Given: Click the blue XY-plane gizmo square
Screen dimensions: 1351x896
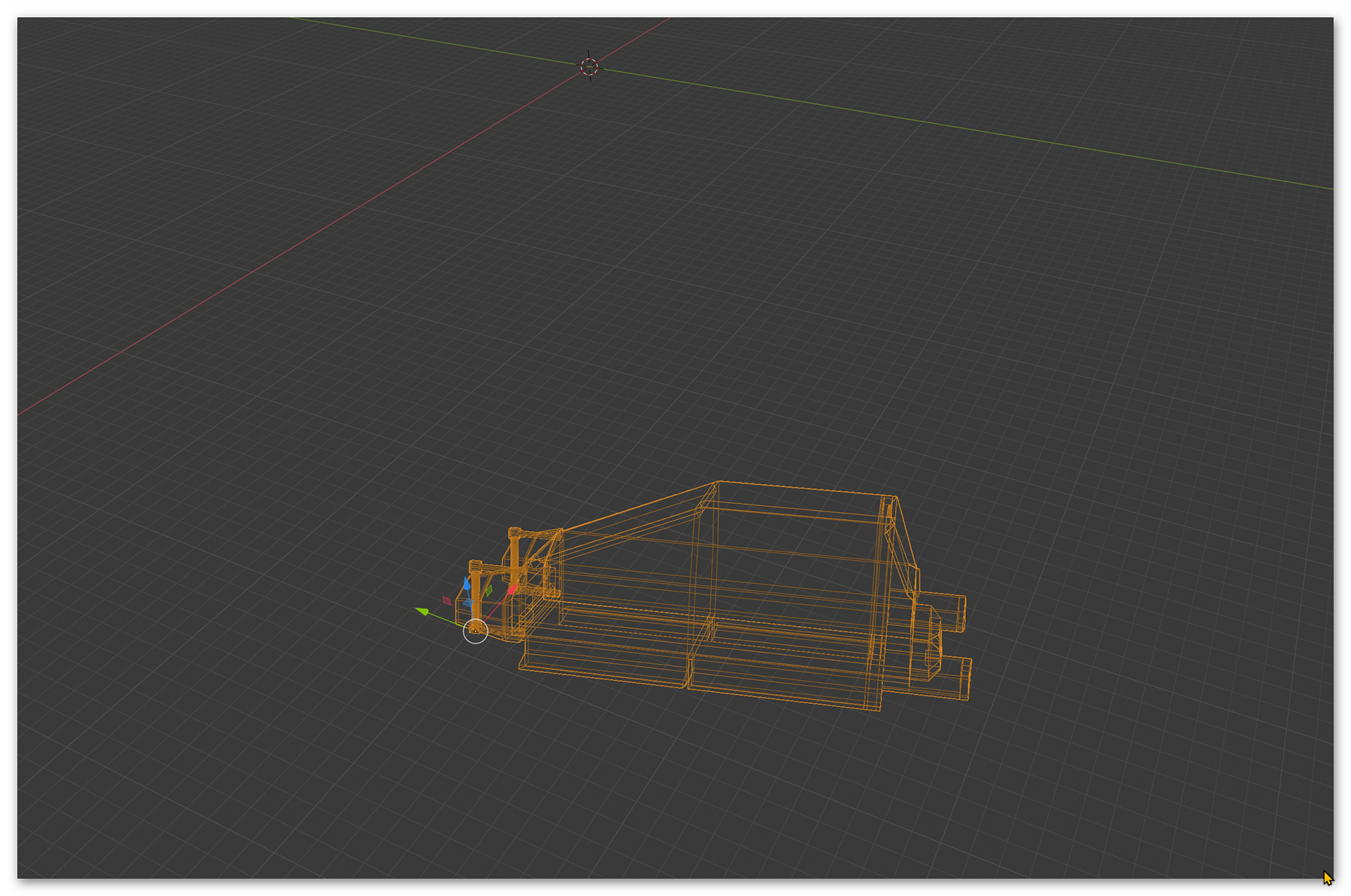Looking at the screenshot, I should 469,603.
